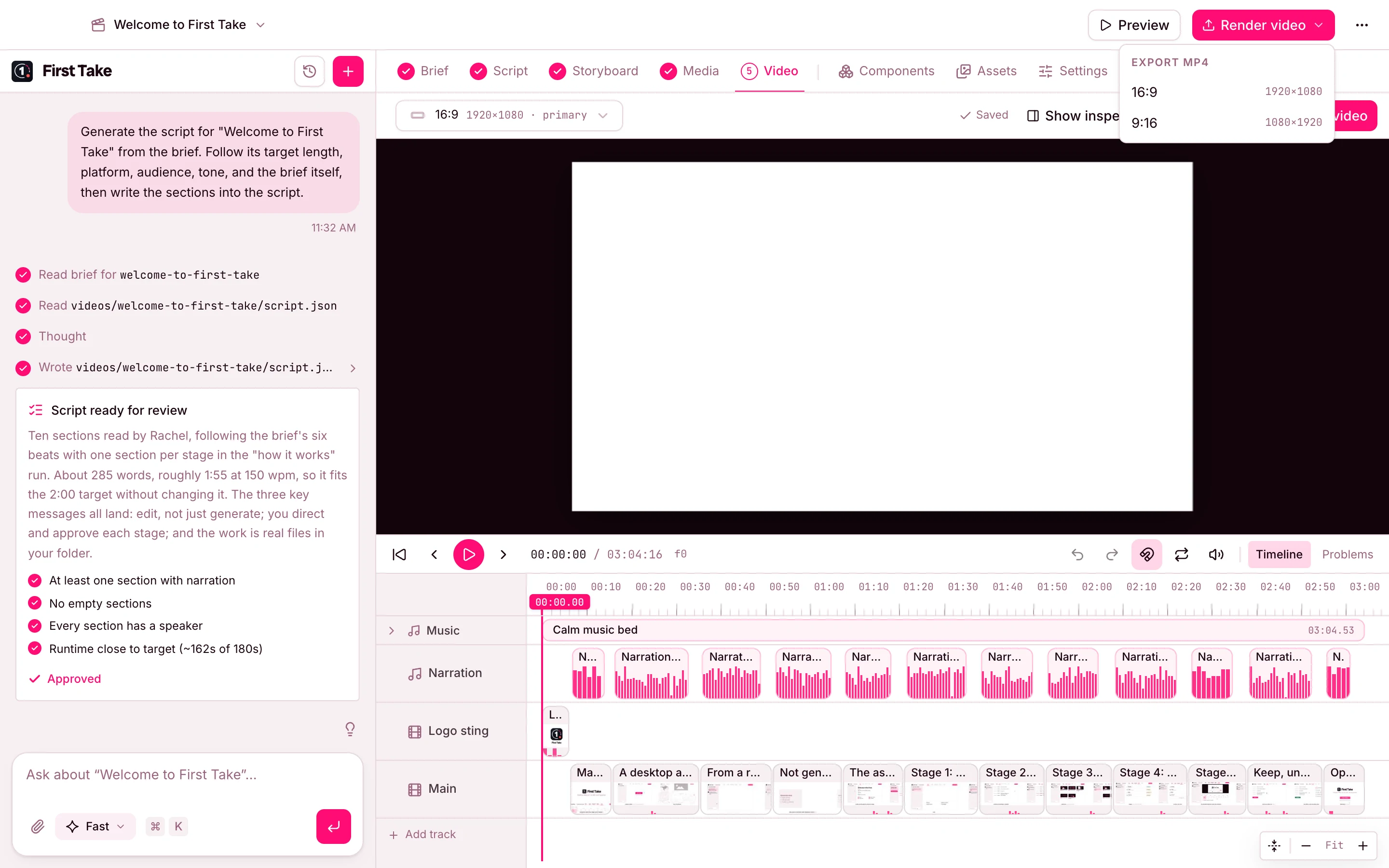Open the Welcome to First Take project dropdown
This screenshot has height=868, width=1389.
(179, 25)
